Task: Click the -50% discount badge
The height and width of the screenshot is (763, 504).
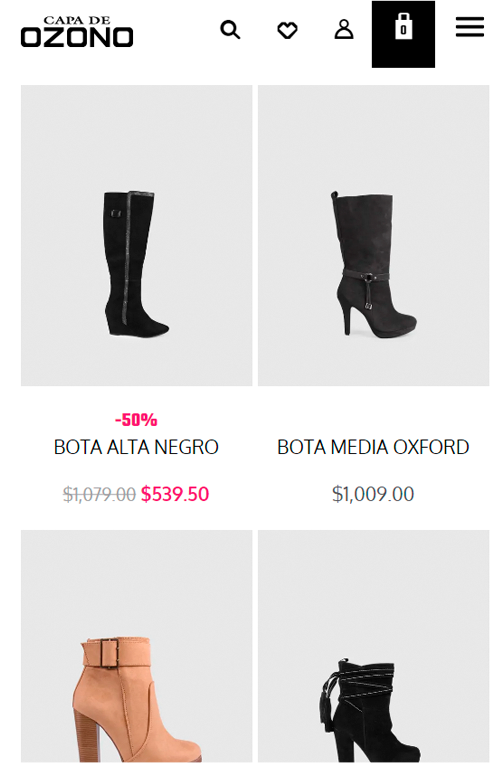Action: [x=136, y=419]
